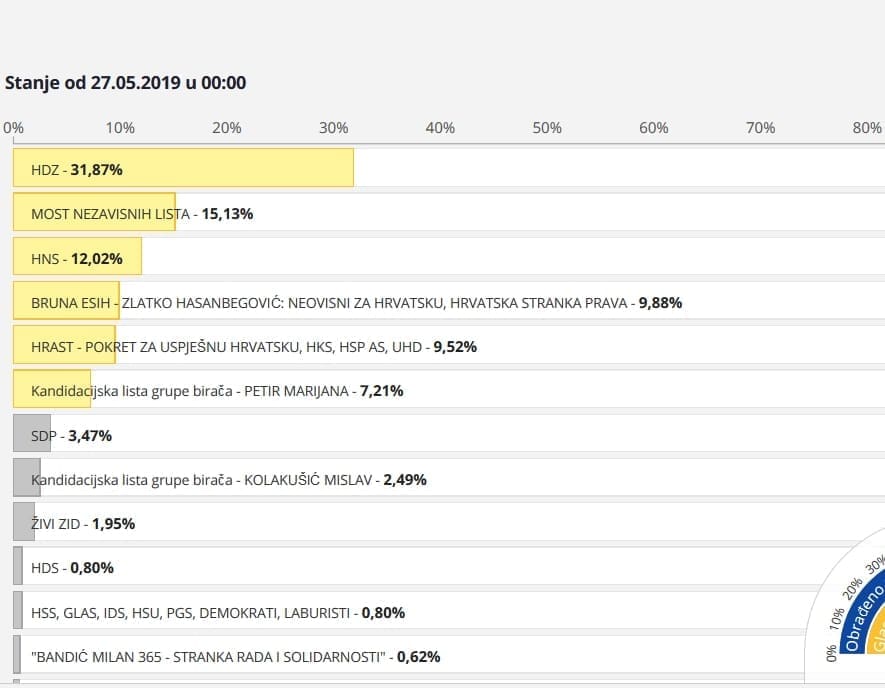This screenshot has width=885, height=688.
Task: Select the KOLAKUŠIĆ MISLAV list row
Action: pyautogui.click(x=229, y=479)
